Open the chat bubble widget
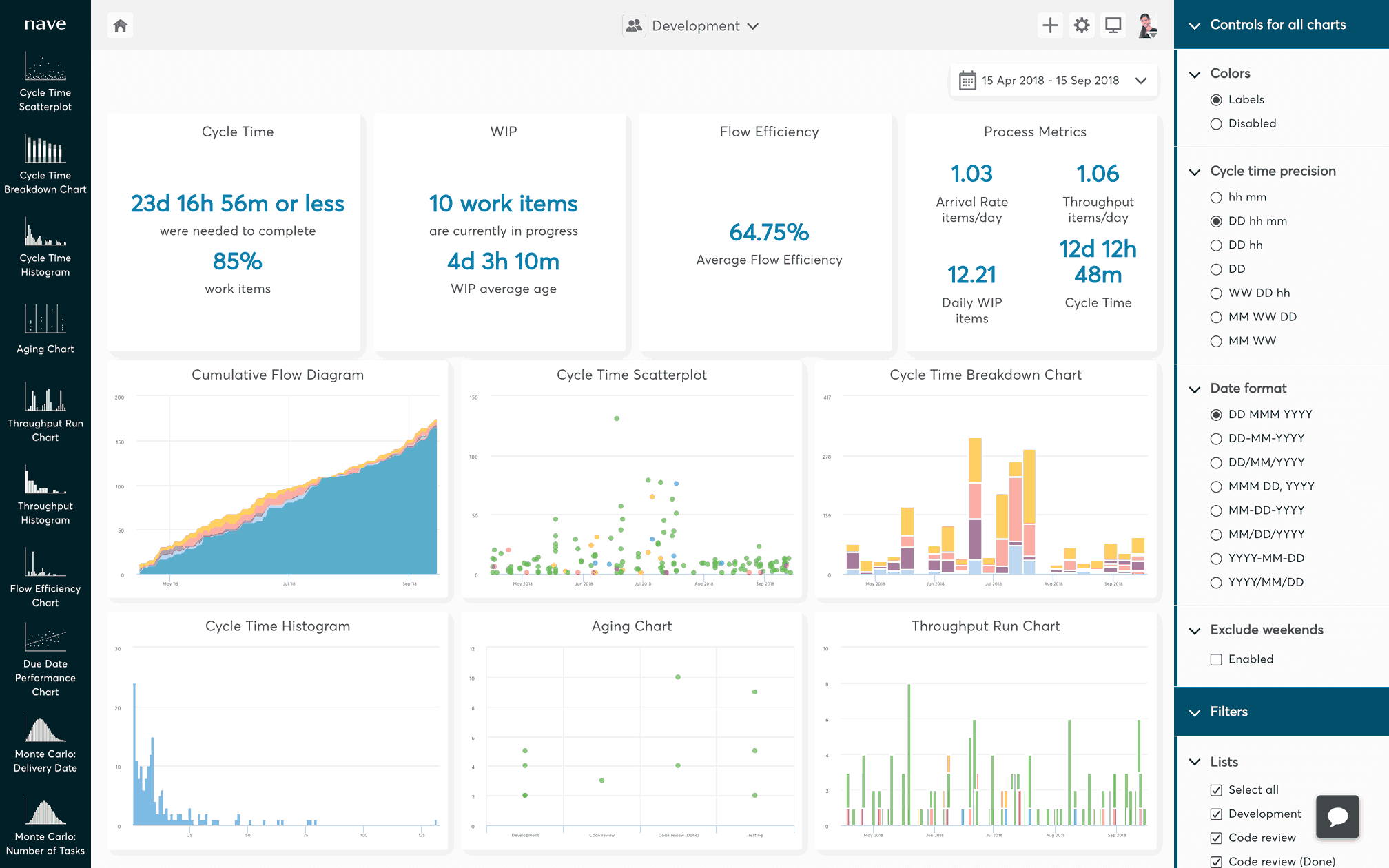1389x868 pixels. point(1337,817)
